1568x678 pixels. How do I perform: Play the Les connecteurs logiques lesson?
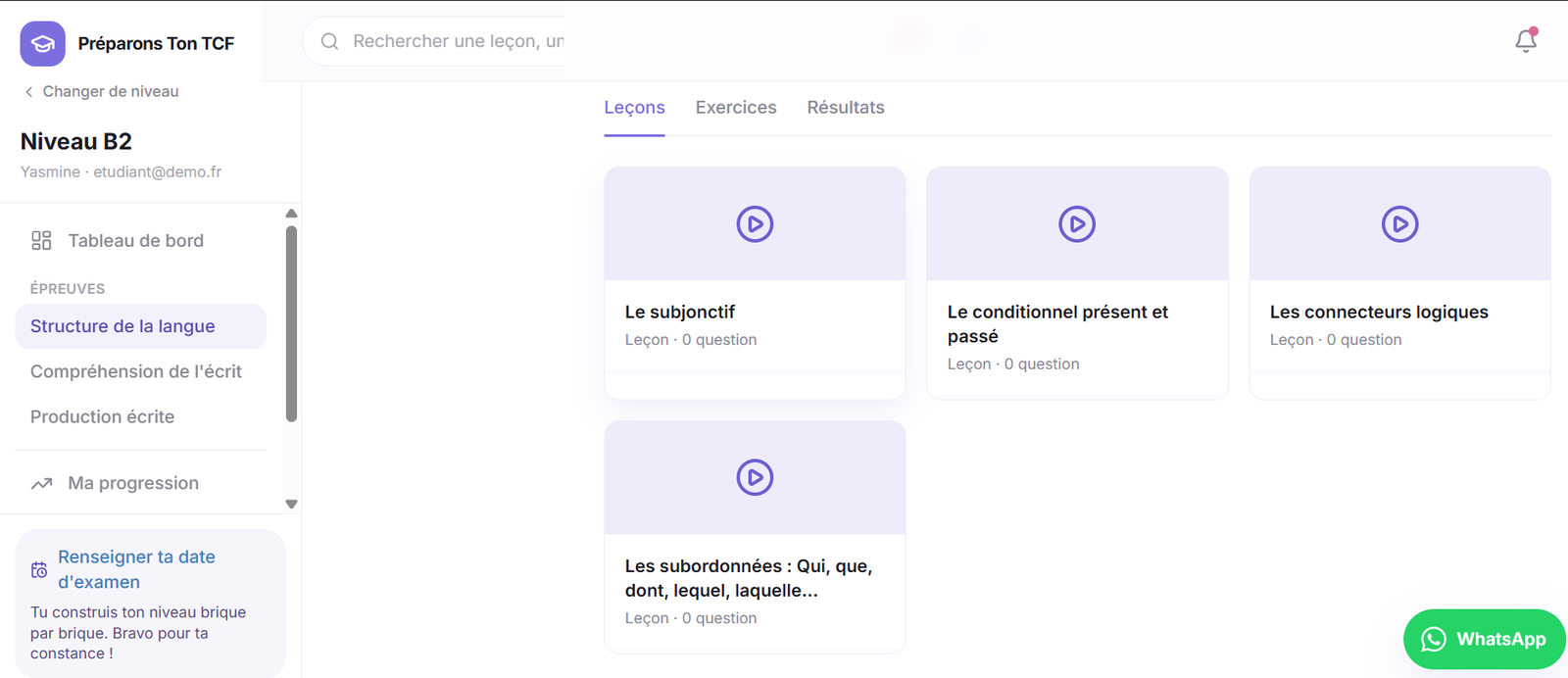(x=1399, y=224)
